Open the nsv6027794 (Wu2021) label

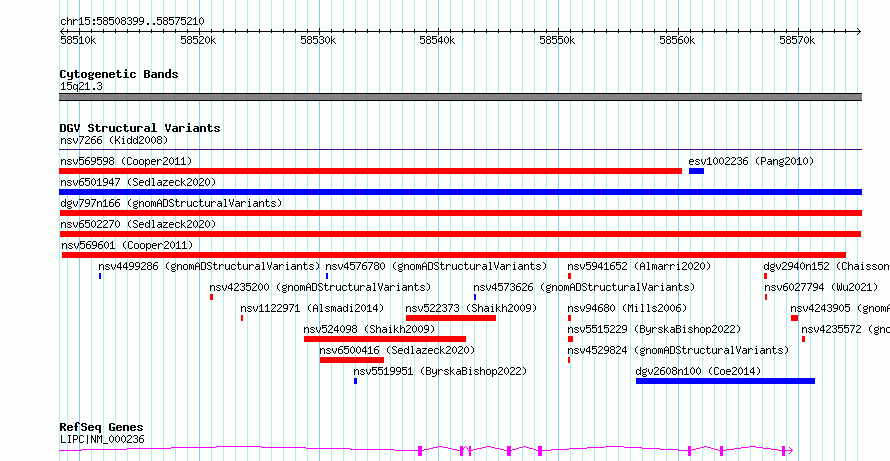click(x=821, y=287)
